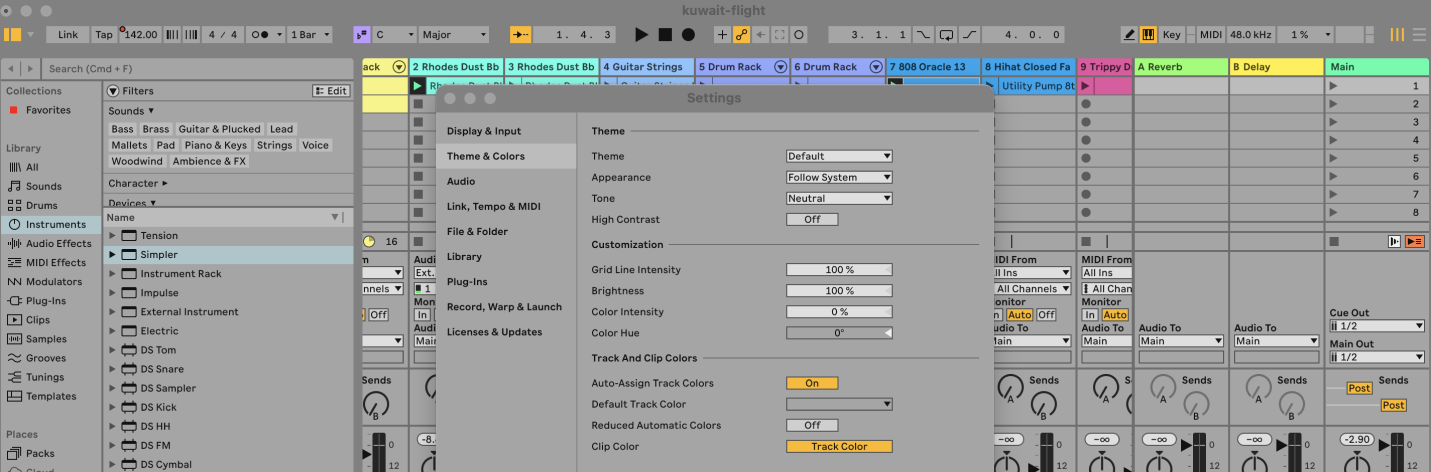The height and width of the screenshot is (472, 1431).
Task: Open Link, Tempo & MIDI settings tab
Action: (x=506, y=206)
